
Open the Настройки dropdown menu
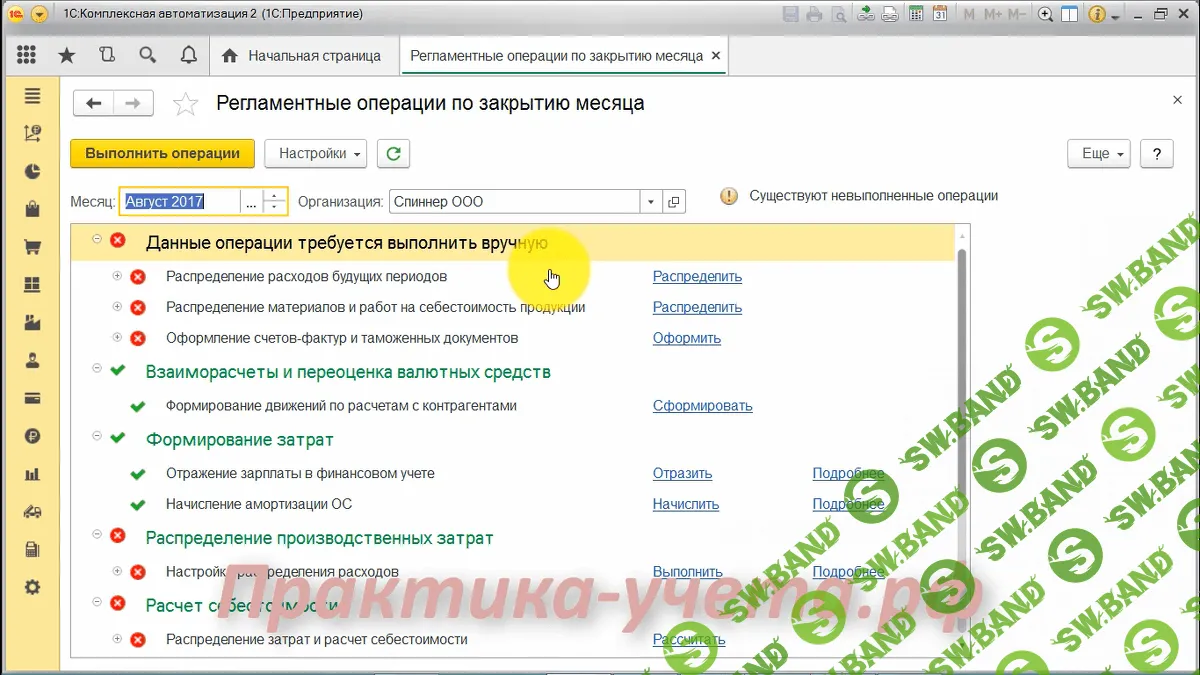(315, 153)
